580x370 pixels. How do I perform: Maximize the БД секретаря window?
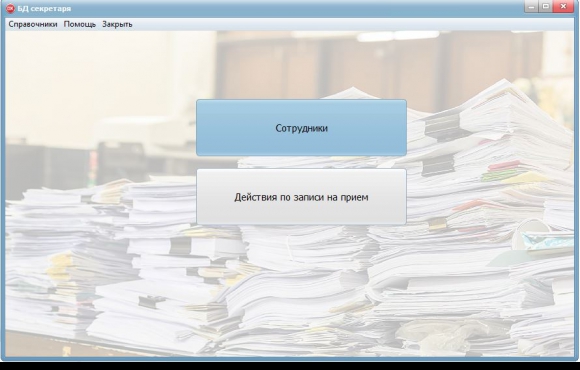546,6
